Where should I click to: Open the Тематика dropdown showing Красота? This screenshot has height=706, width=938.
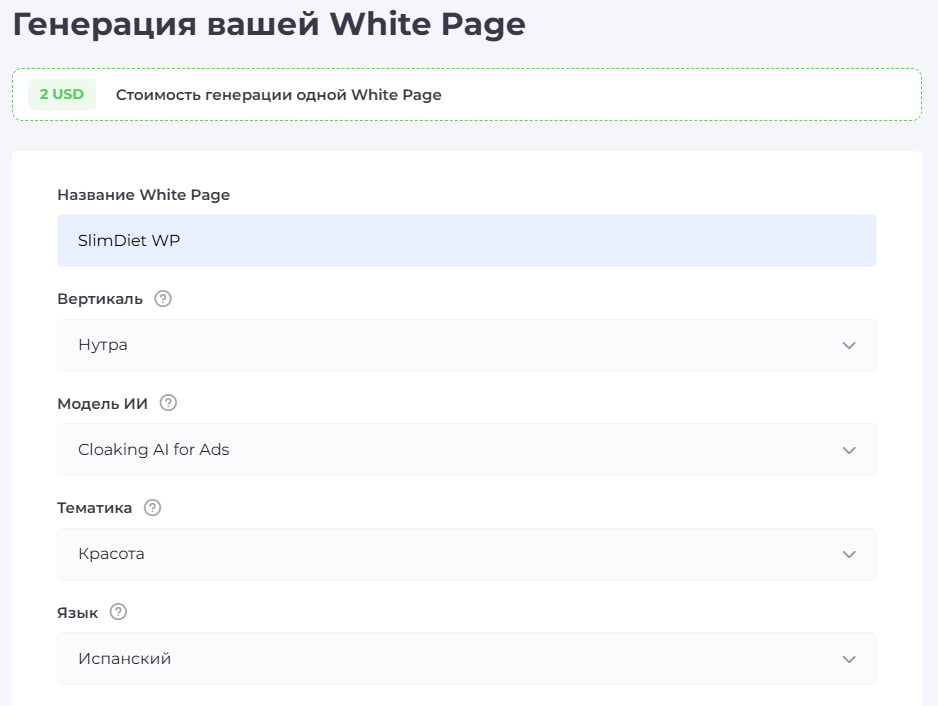click(466, 554)
